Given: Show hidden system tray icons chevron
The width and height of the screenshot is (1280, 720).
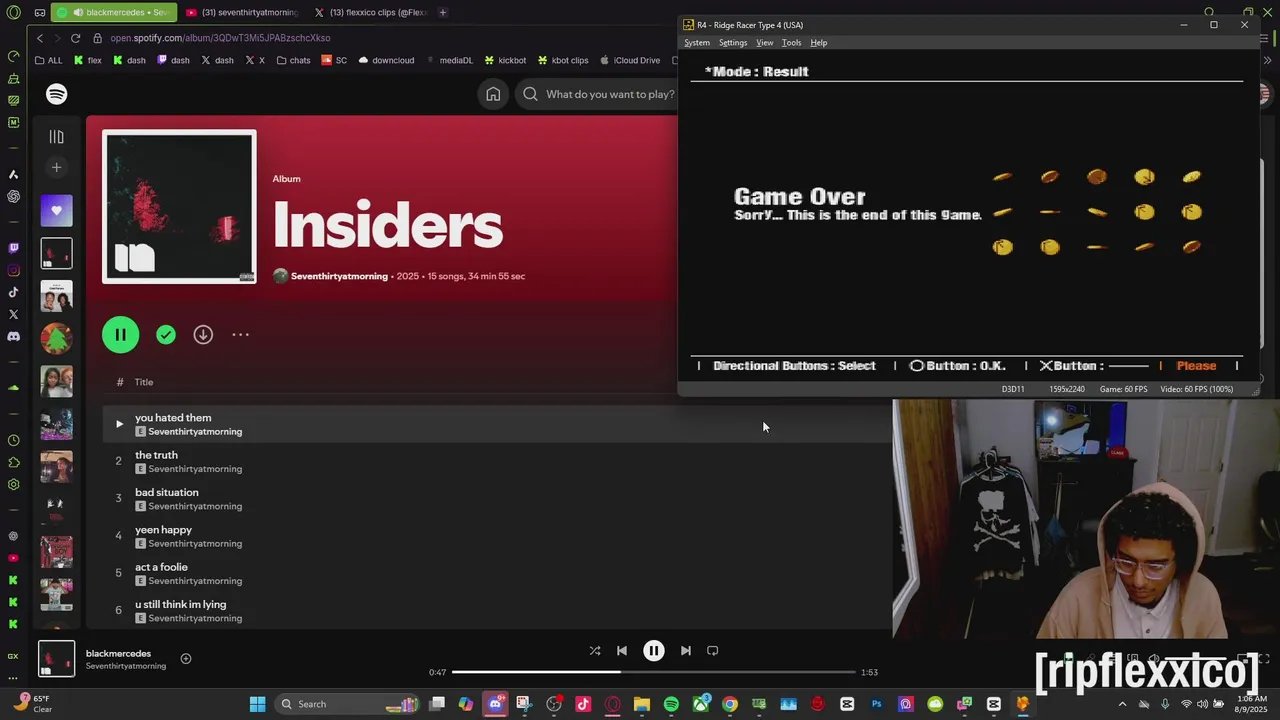Looking at the screenshot, I should pos(1122,704).
